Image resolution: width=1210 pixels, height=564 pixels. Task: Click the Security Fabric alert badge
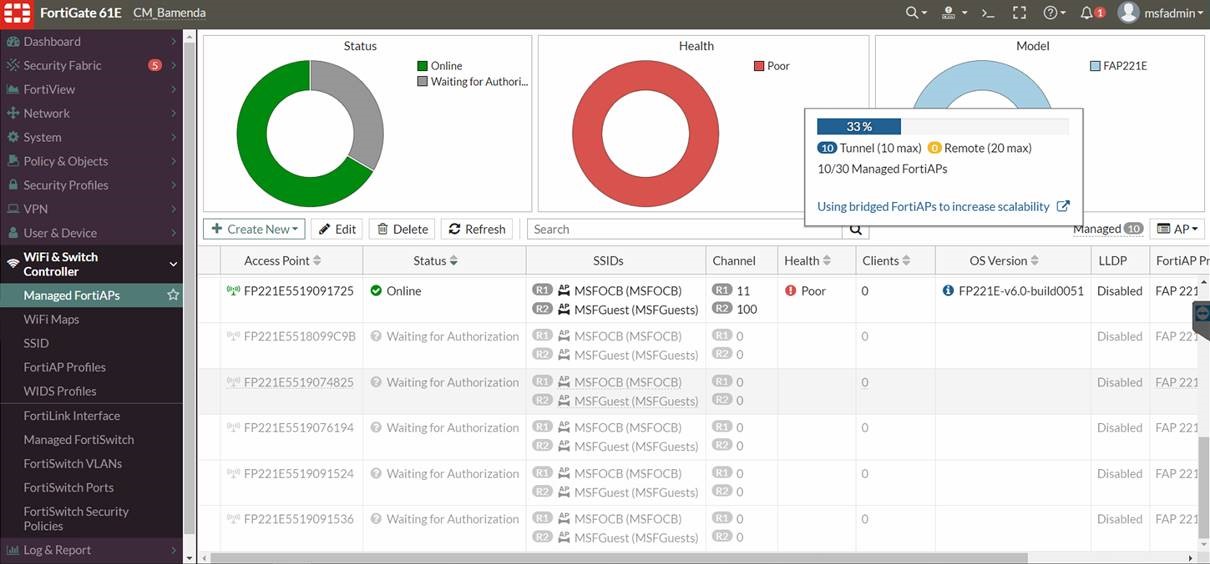155,65
